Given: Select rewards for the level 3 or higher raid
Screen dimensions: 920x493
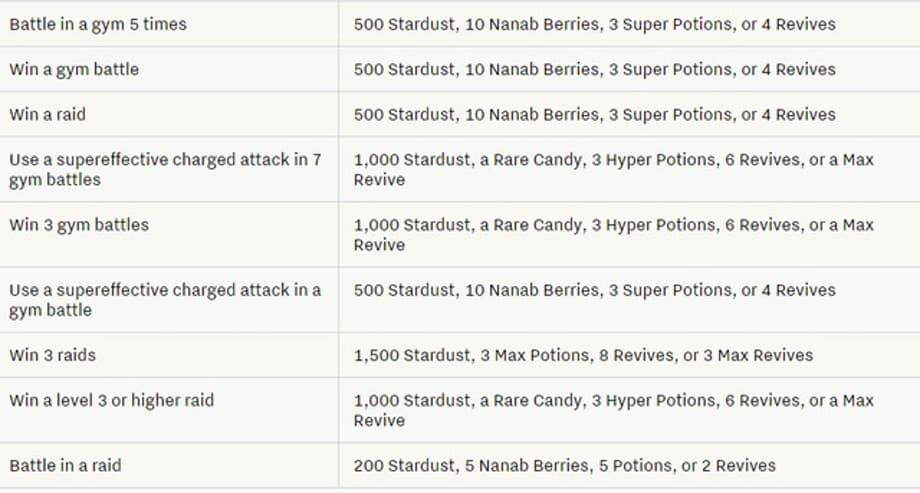Looking at the screenshot, I should point(613,410).
